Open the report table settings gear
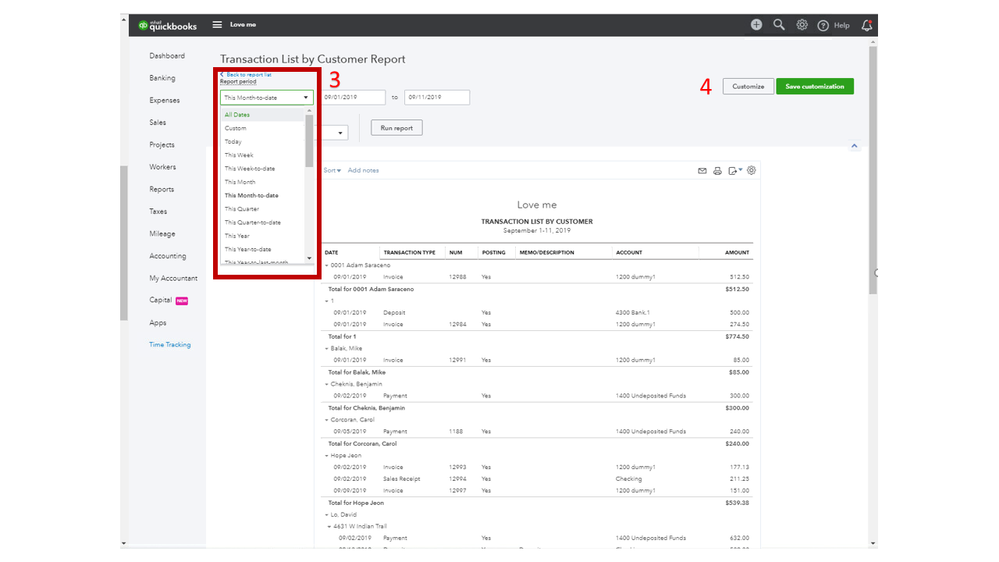Viewport: 999px width, 562px height. point(752,171)
